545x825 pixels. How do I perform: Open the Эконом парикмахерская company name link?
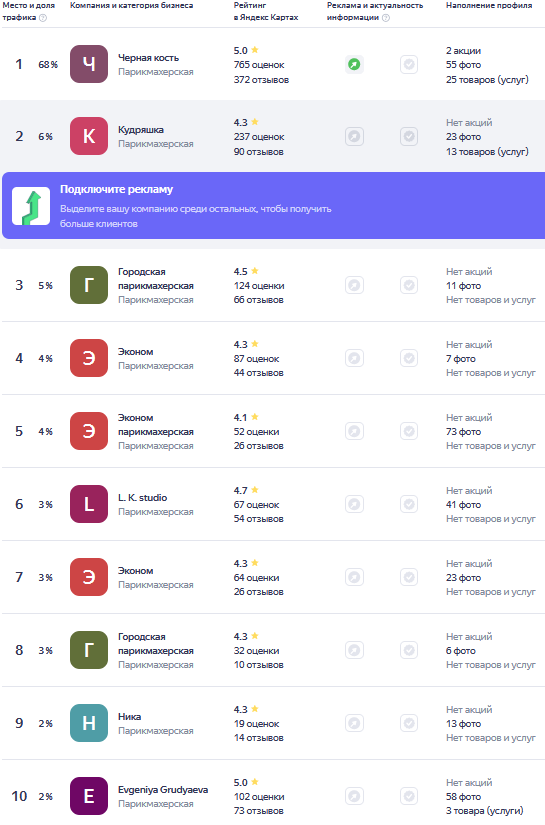156,425
